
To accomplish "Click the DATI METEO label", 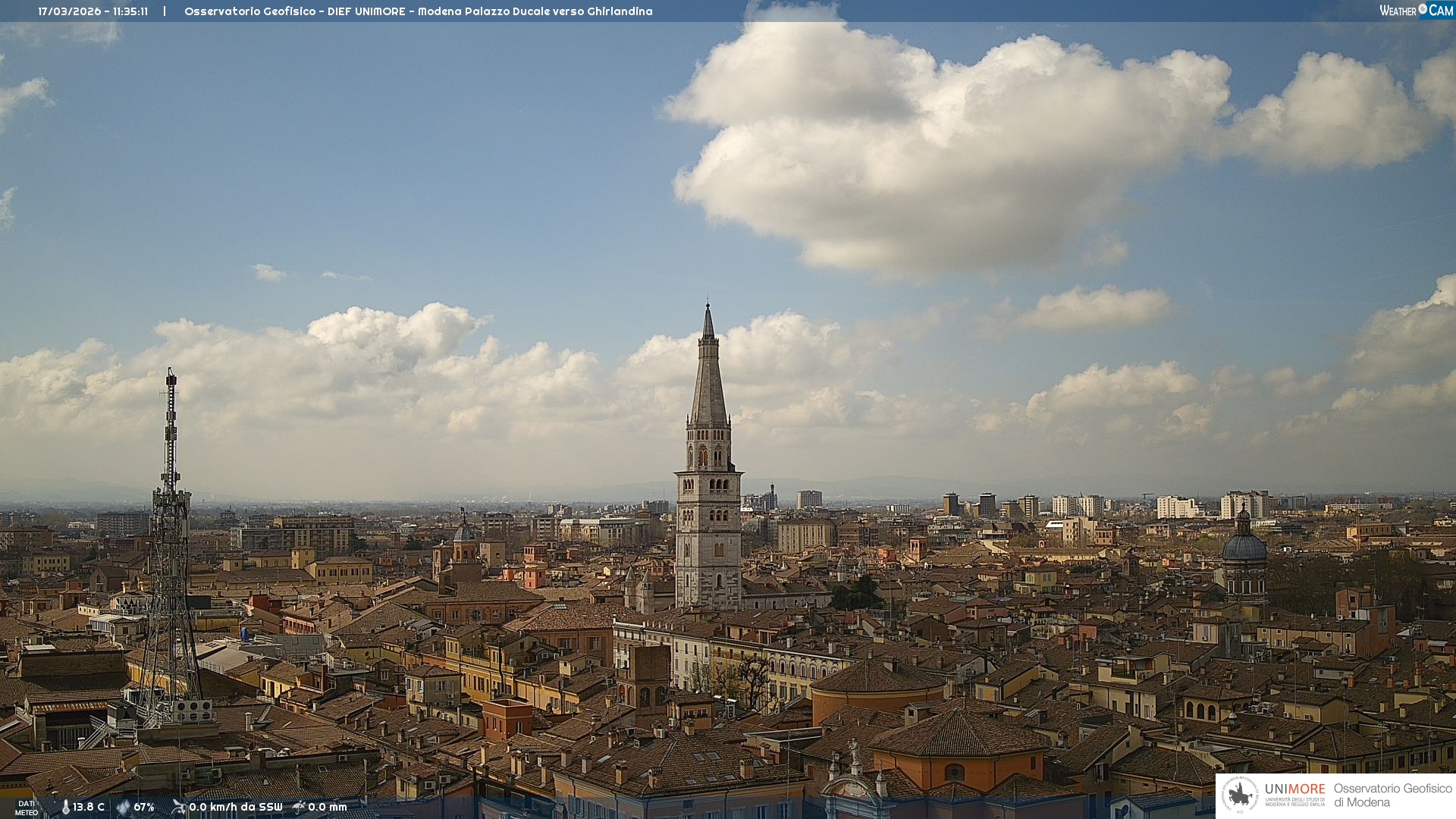I will click(x=27, y=808).
